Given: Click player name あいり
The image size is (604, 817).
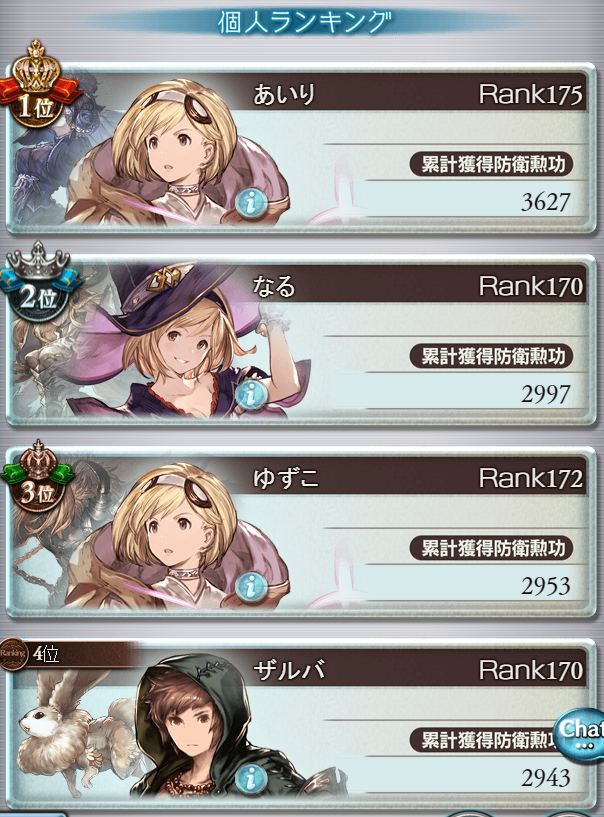Looking at the screenshot, I should click(x=285, y=95).
